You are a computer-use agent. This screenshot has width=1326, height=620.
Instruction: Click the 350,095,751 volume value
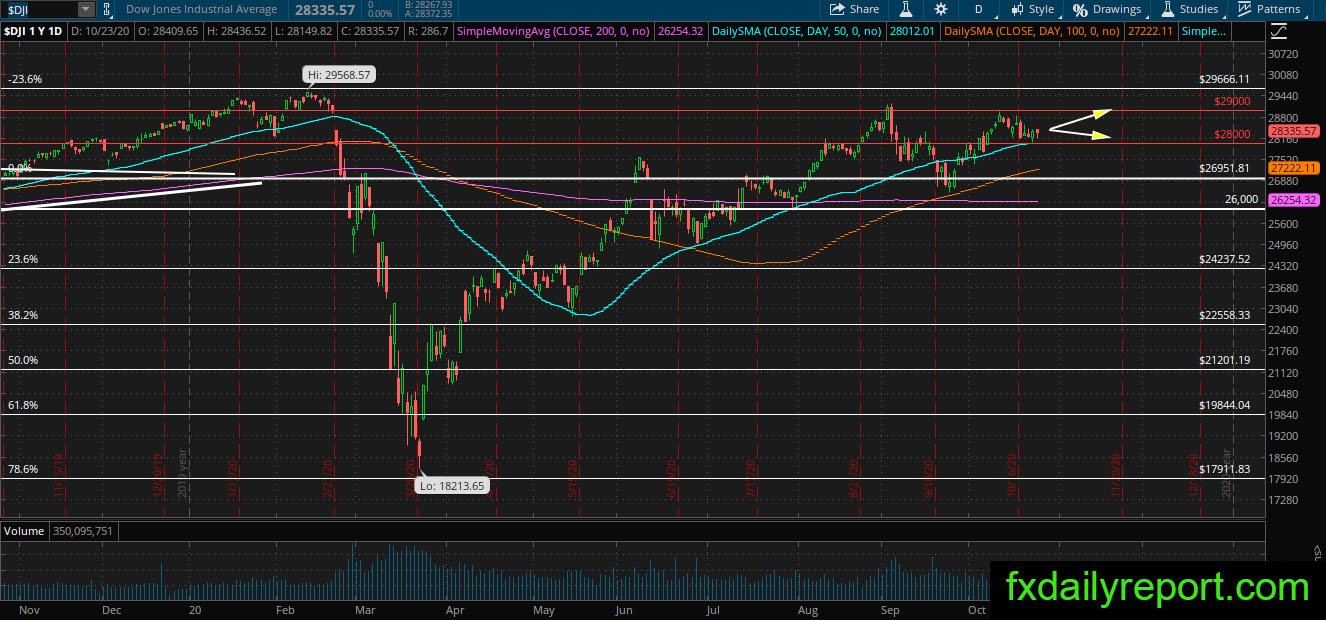(x=81, y=531)
